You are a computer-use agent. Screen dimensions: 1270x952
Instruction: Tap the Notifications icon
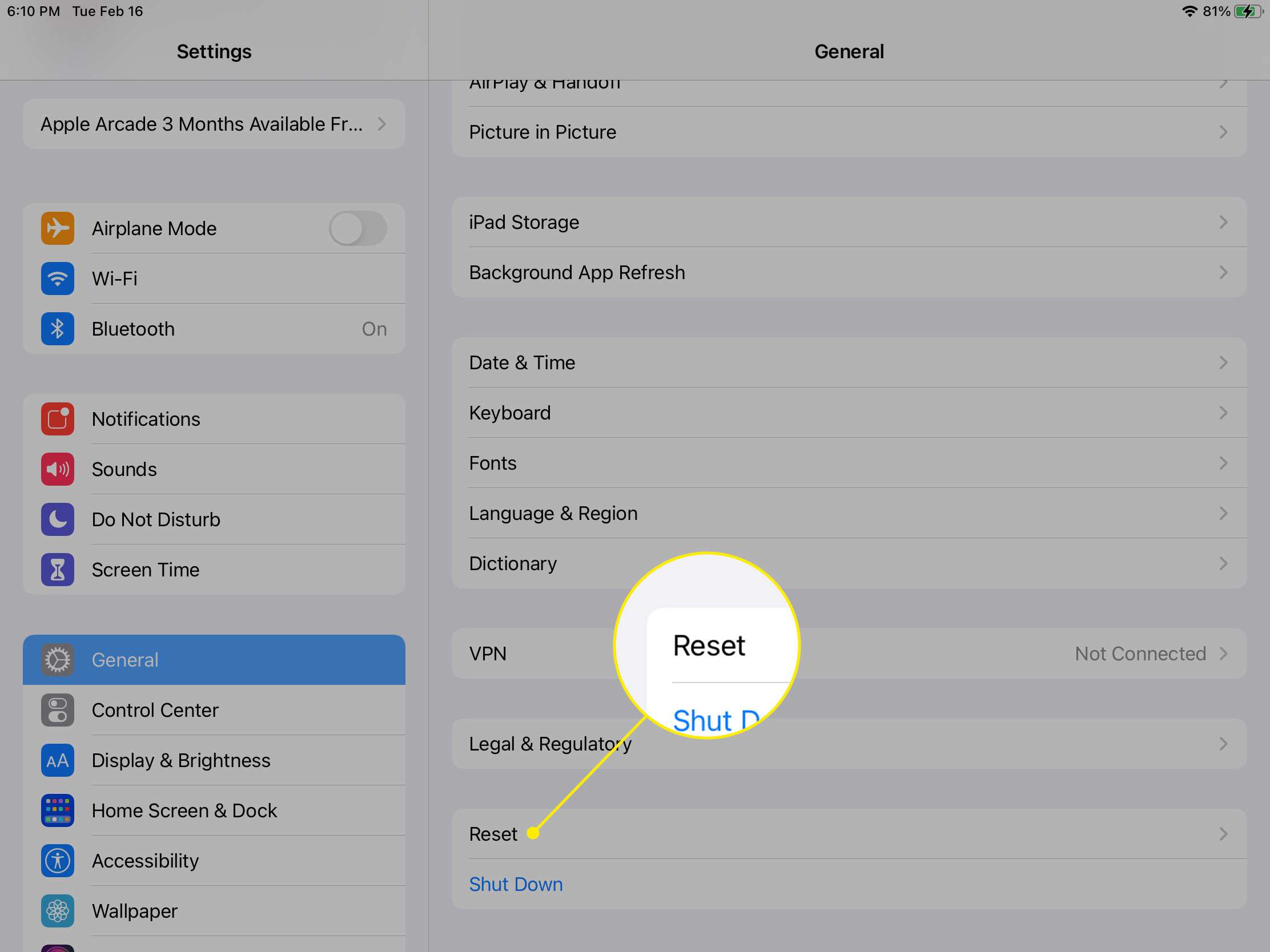click(57, 418)
